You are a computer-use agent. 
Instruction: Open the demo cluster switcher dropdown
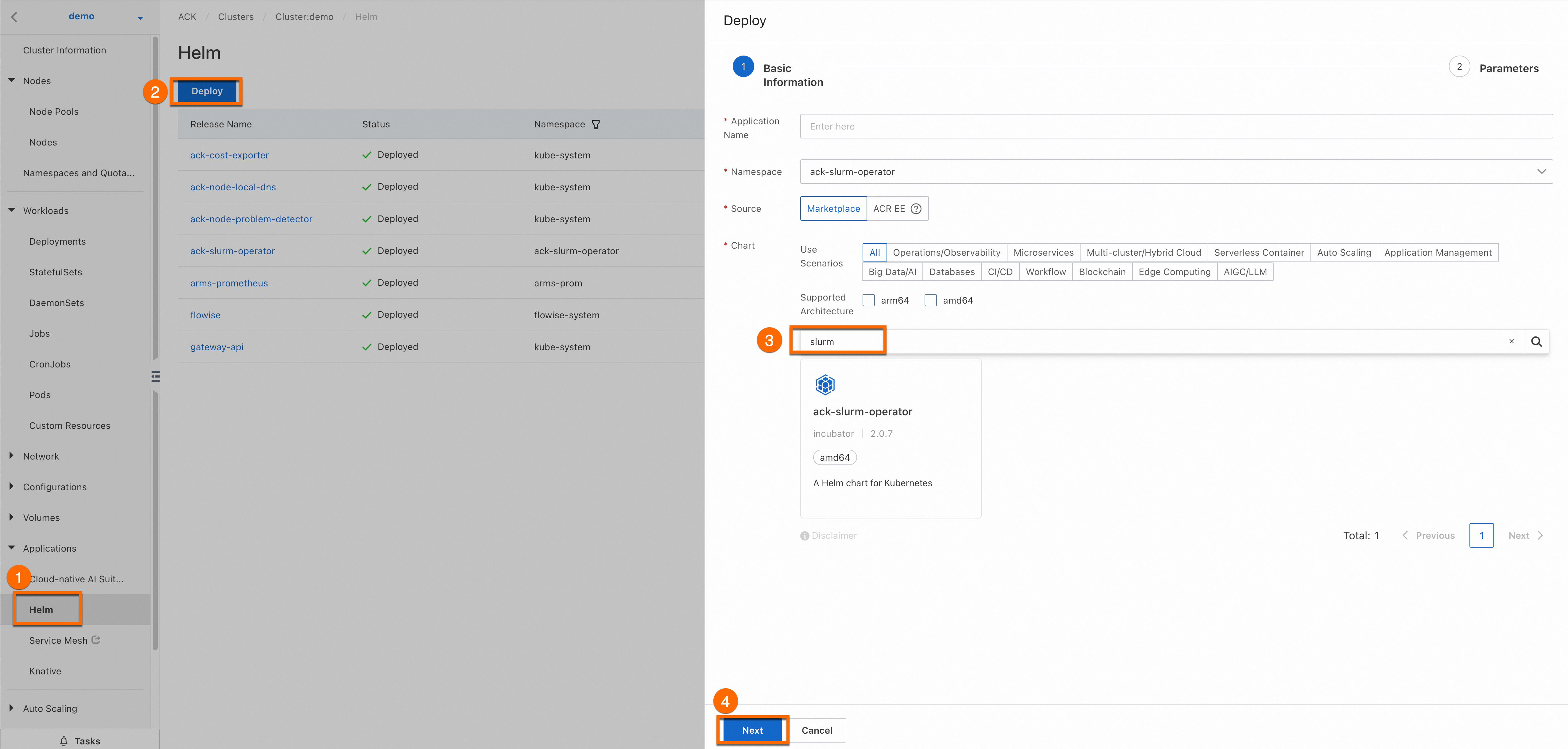coord(140,17)
